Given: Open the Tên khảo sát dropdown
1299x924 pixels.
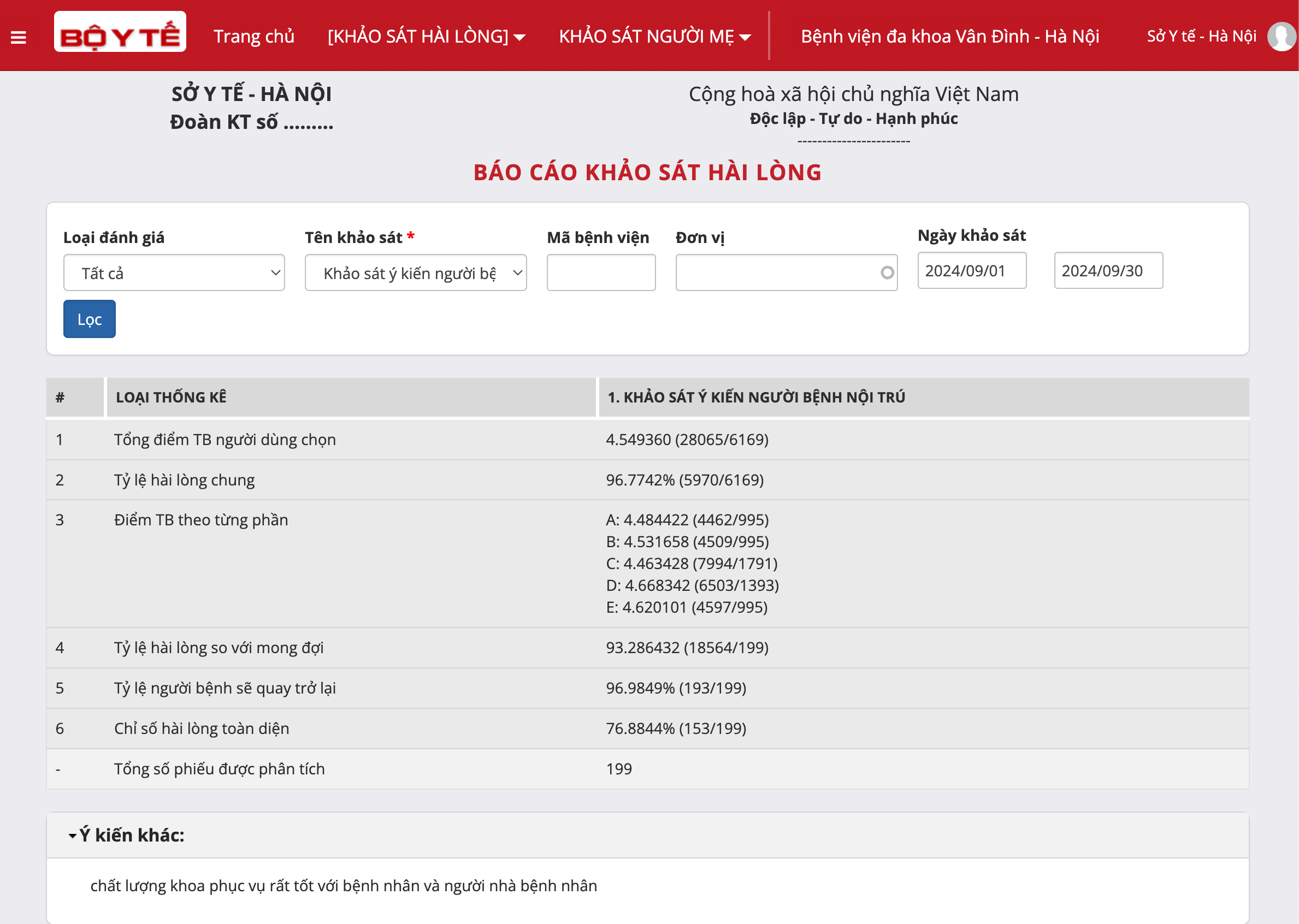Looking at the screenshot, I should [x=415, y=273].
